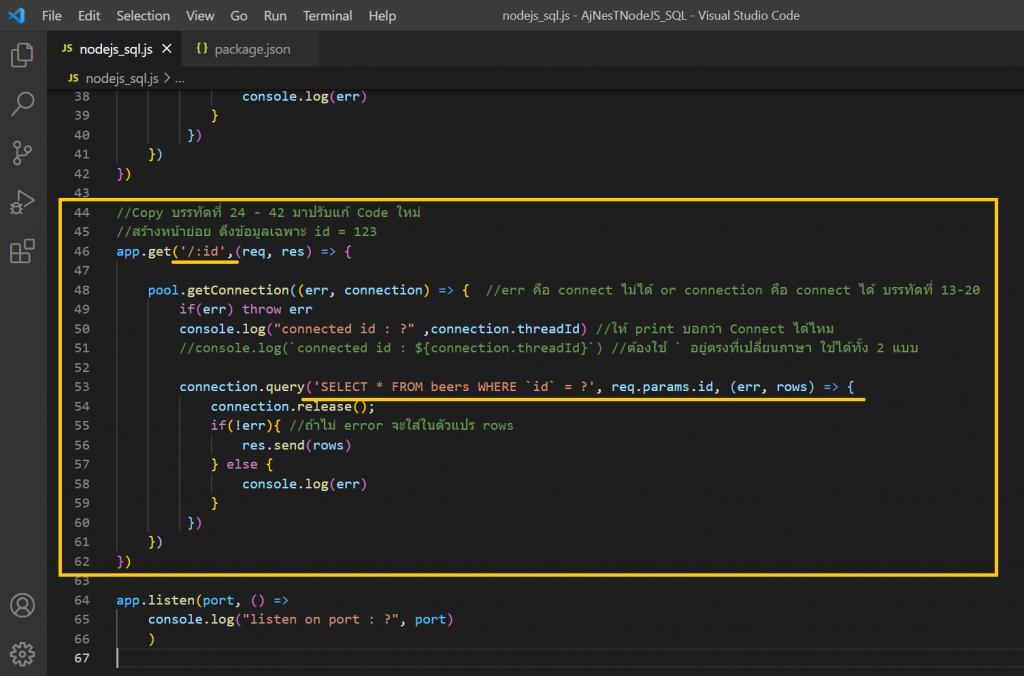Expand the breadcrumb ellipsis after nodejs_sql.js
The image size is (1024, 676).
[x=180, y=78]
